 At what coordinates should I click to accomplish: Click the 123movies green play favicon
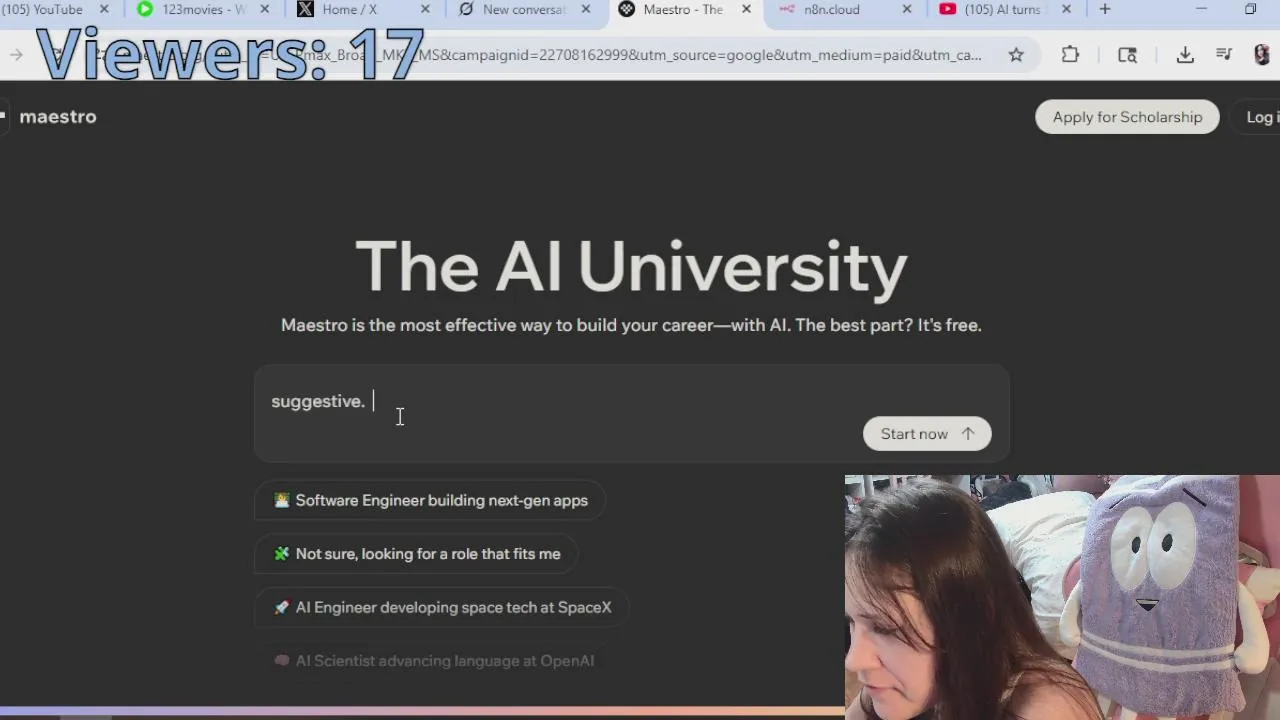tap(145, 10)
